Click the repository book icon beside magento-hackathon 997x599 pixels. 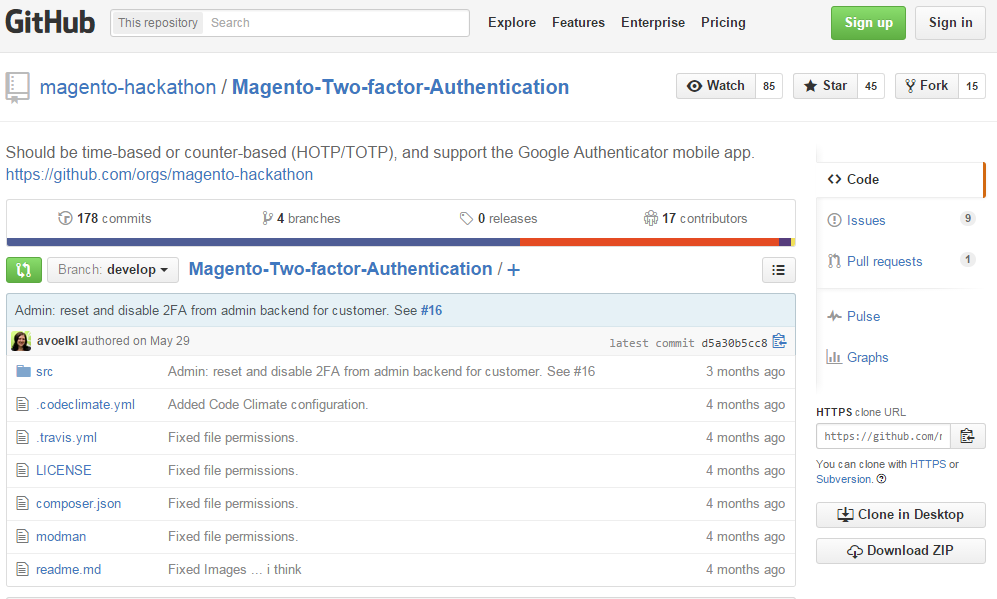tap(18, 87)
